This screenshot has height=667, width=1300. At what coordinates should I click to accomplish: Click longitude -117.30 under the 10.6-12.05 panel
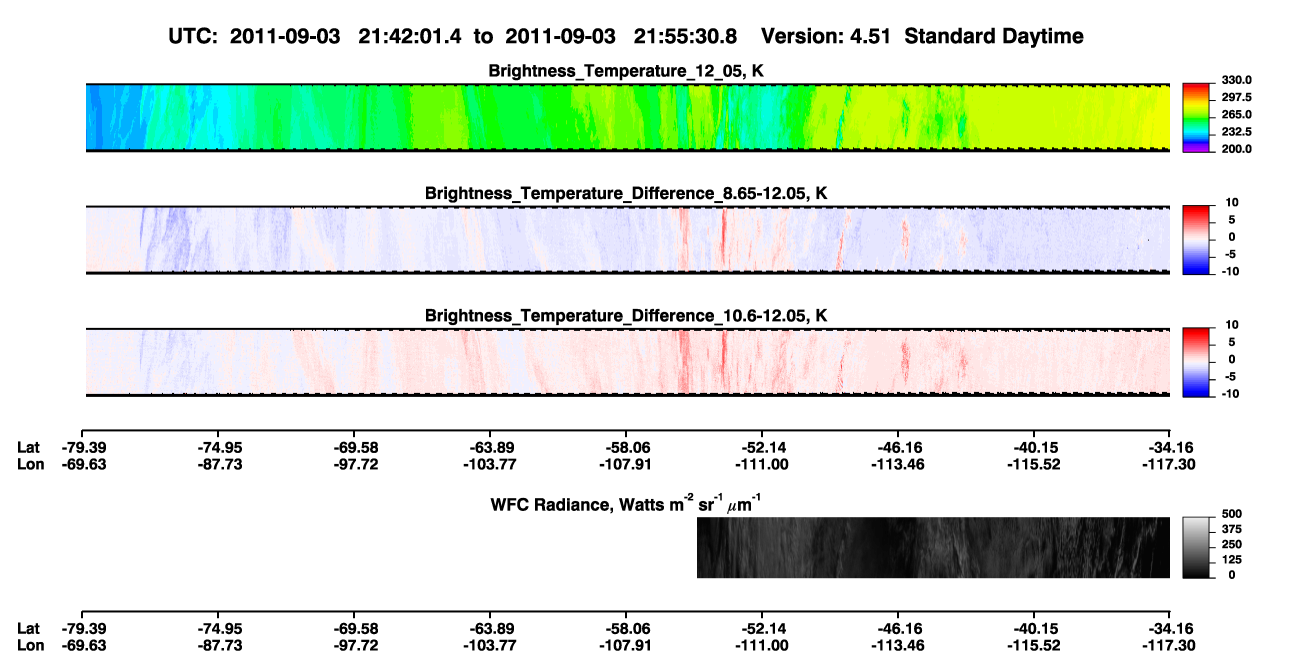(1171, 464)
